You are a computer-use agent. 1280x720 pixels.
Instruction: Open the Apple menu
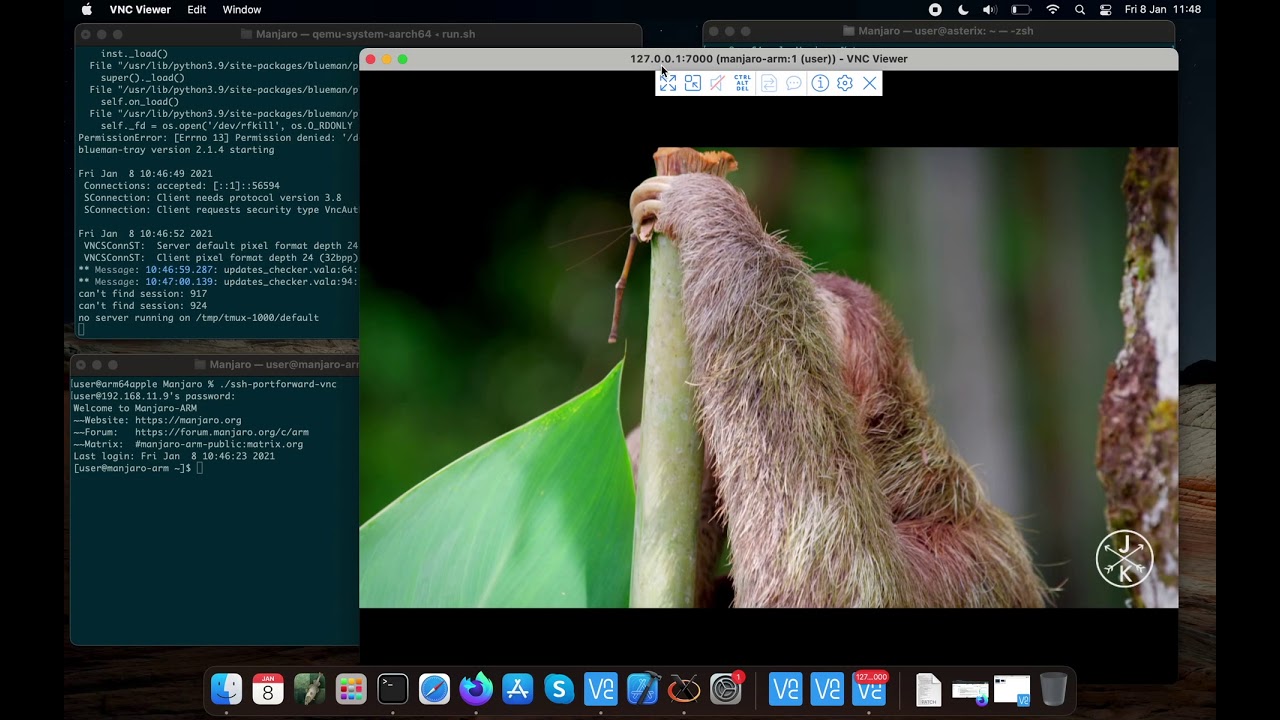click(87, 10)
